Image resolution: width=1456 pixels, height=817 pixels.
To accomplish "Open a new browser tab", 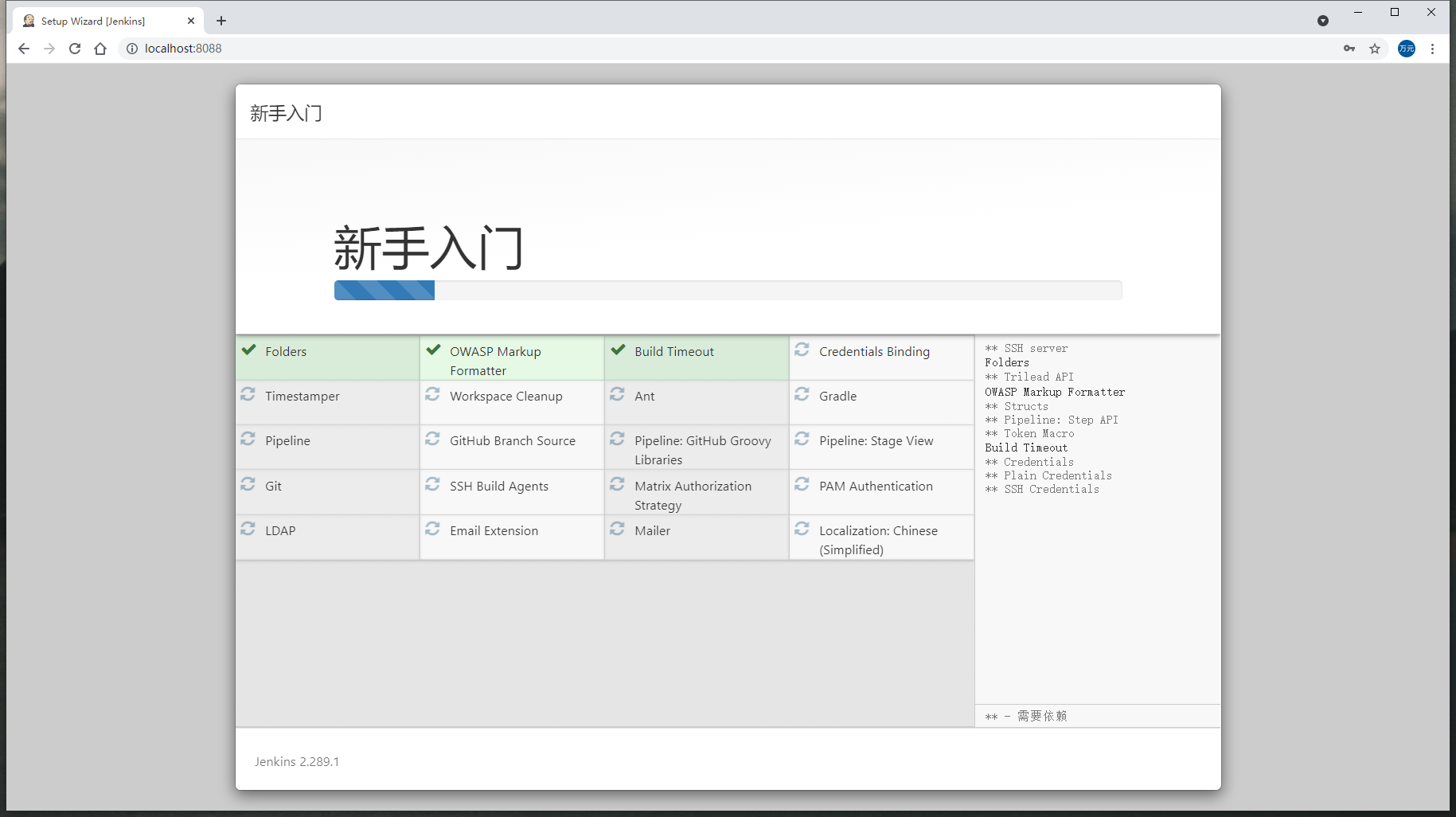I will [x=221, y=21].
